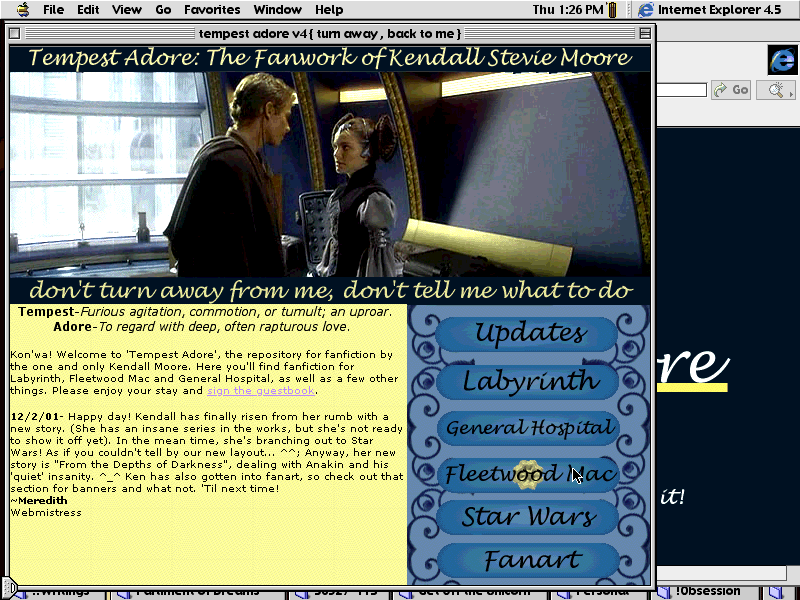Click the Go button beside address field

point(731,90)
